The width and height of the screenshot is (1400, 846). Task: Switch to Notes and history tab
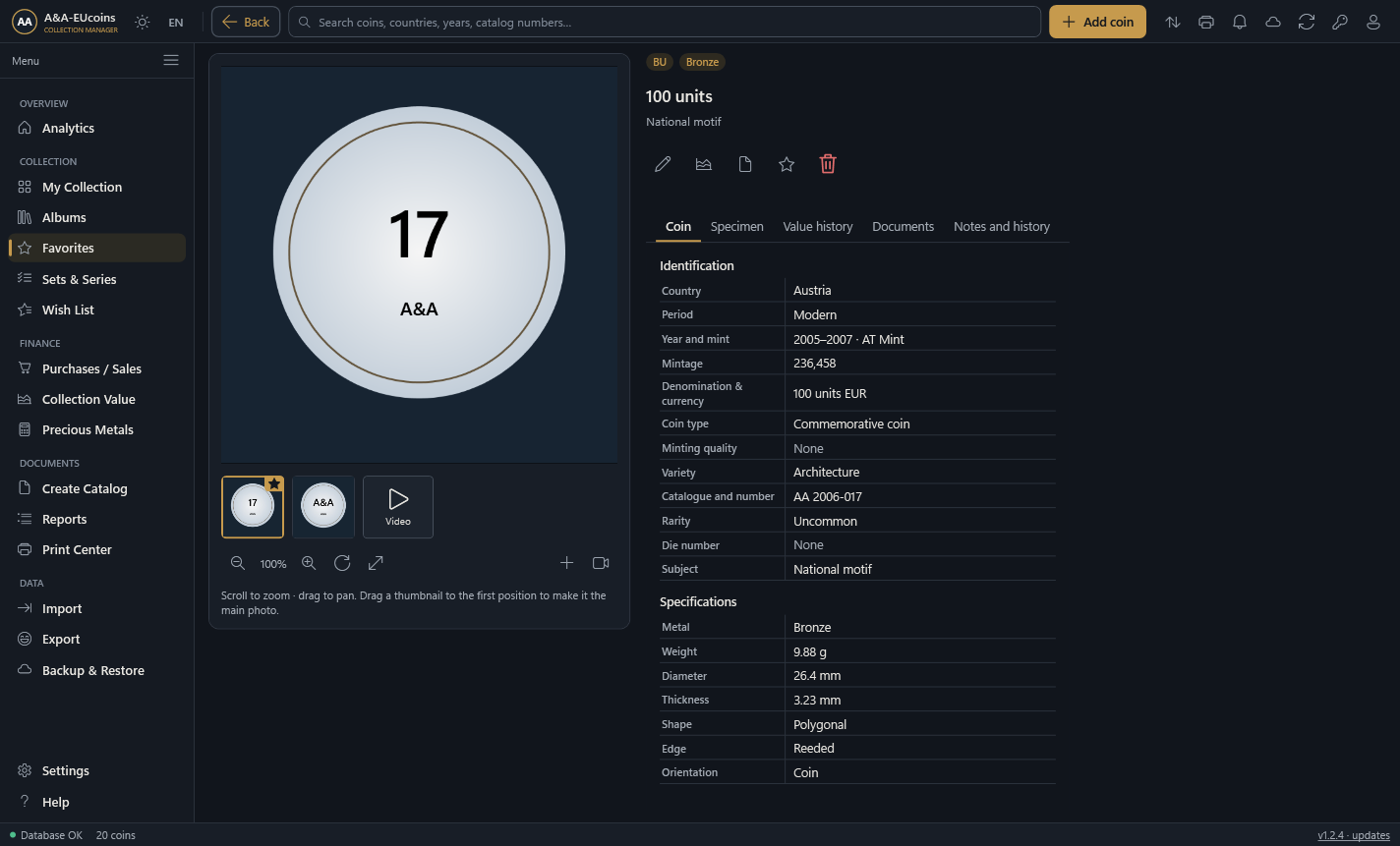[1002, 227]
